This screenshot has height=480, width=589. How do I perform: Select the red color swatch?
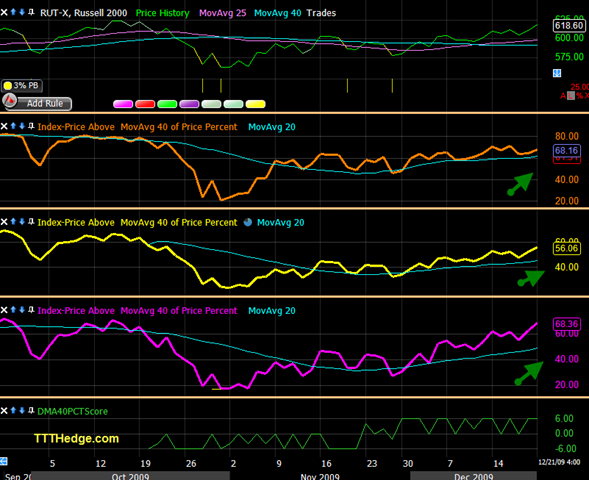tap(145, 104)
